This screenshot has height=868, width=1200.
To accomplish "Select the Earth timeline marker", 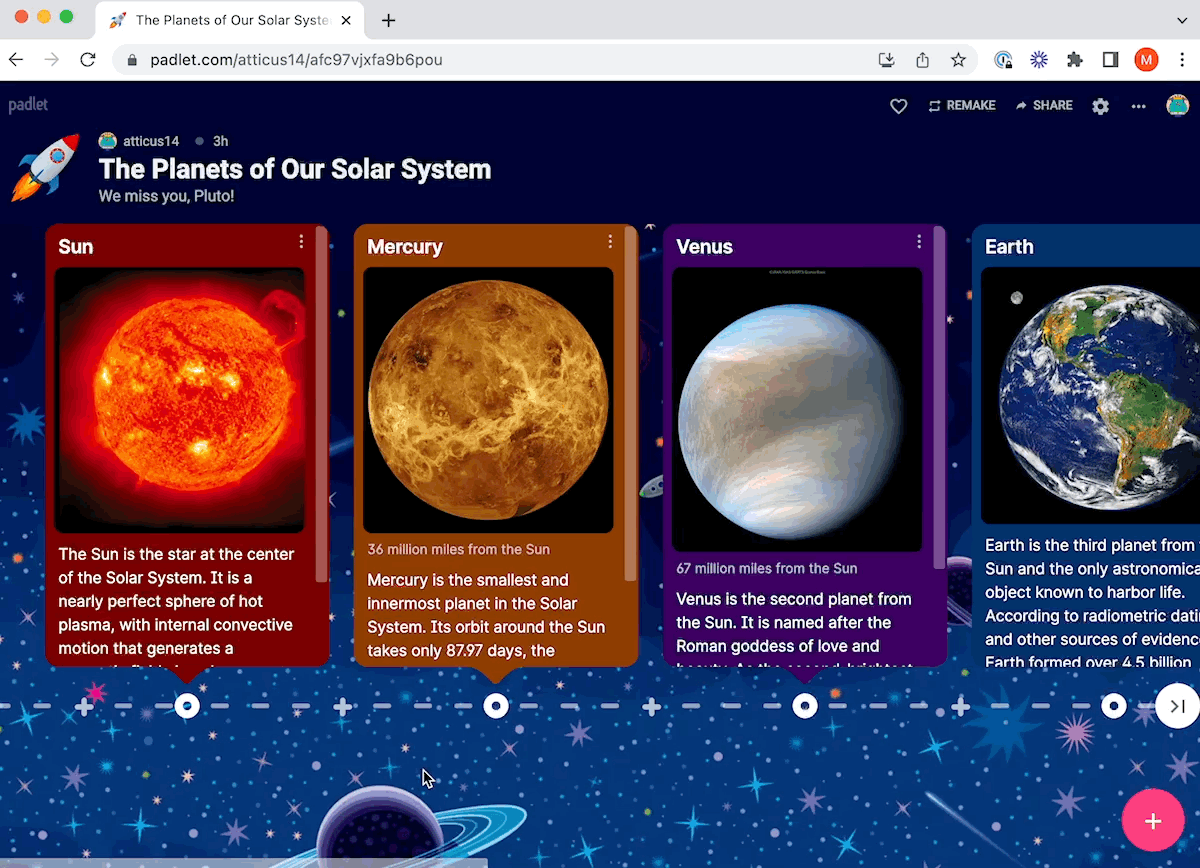I will [x=1114, y=707].
